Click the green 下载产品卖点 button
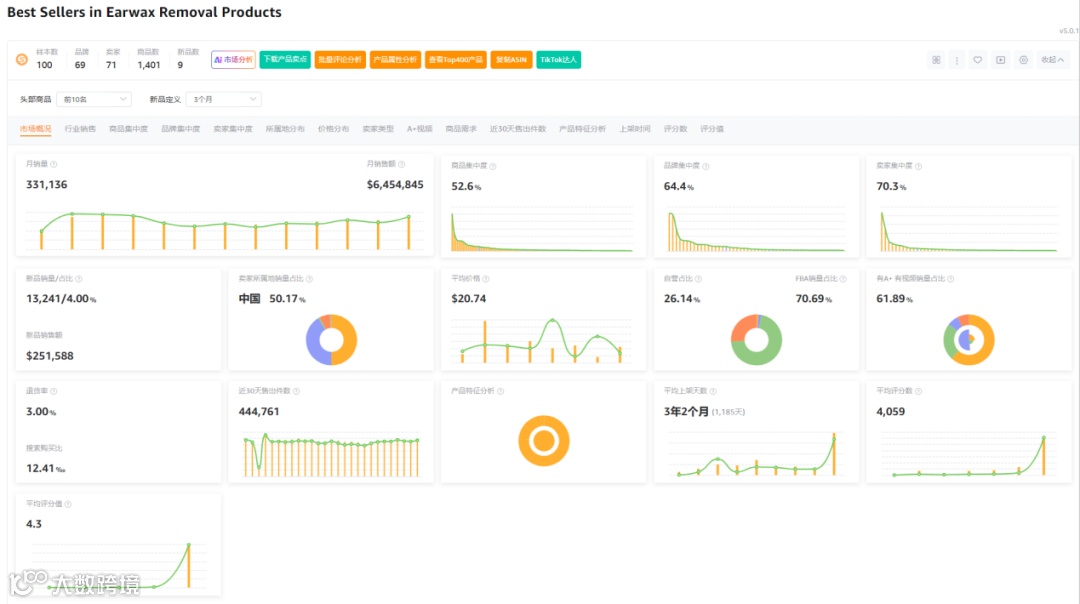Screen dimensions: 1080x604 coord(285,60)
